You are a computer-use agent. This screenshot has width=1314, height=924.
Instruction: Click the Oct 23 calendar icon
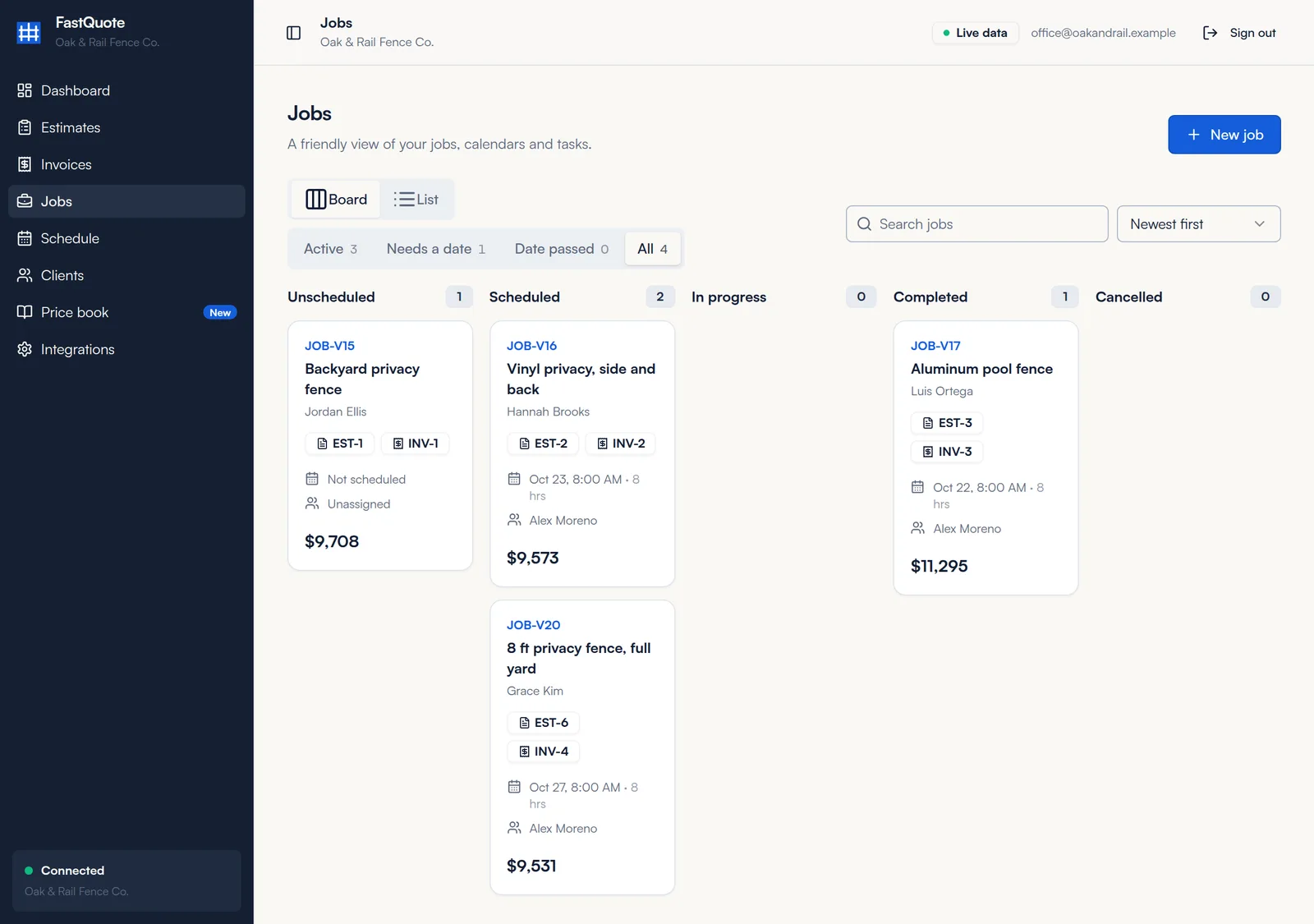coord(514,479)
